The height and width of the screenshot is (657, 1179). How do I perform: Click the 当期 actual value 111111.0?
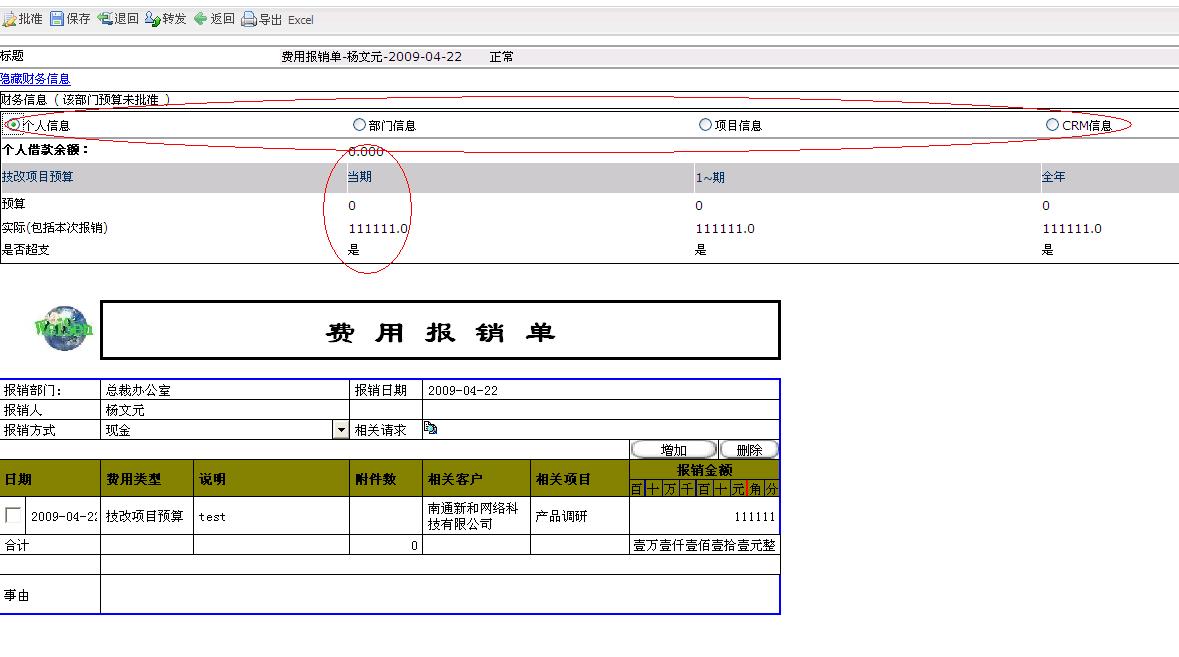[378, 229]
